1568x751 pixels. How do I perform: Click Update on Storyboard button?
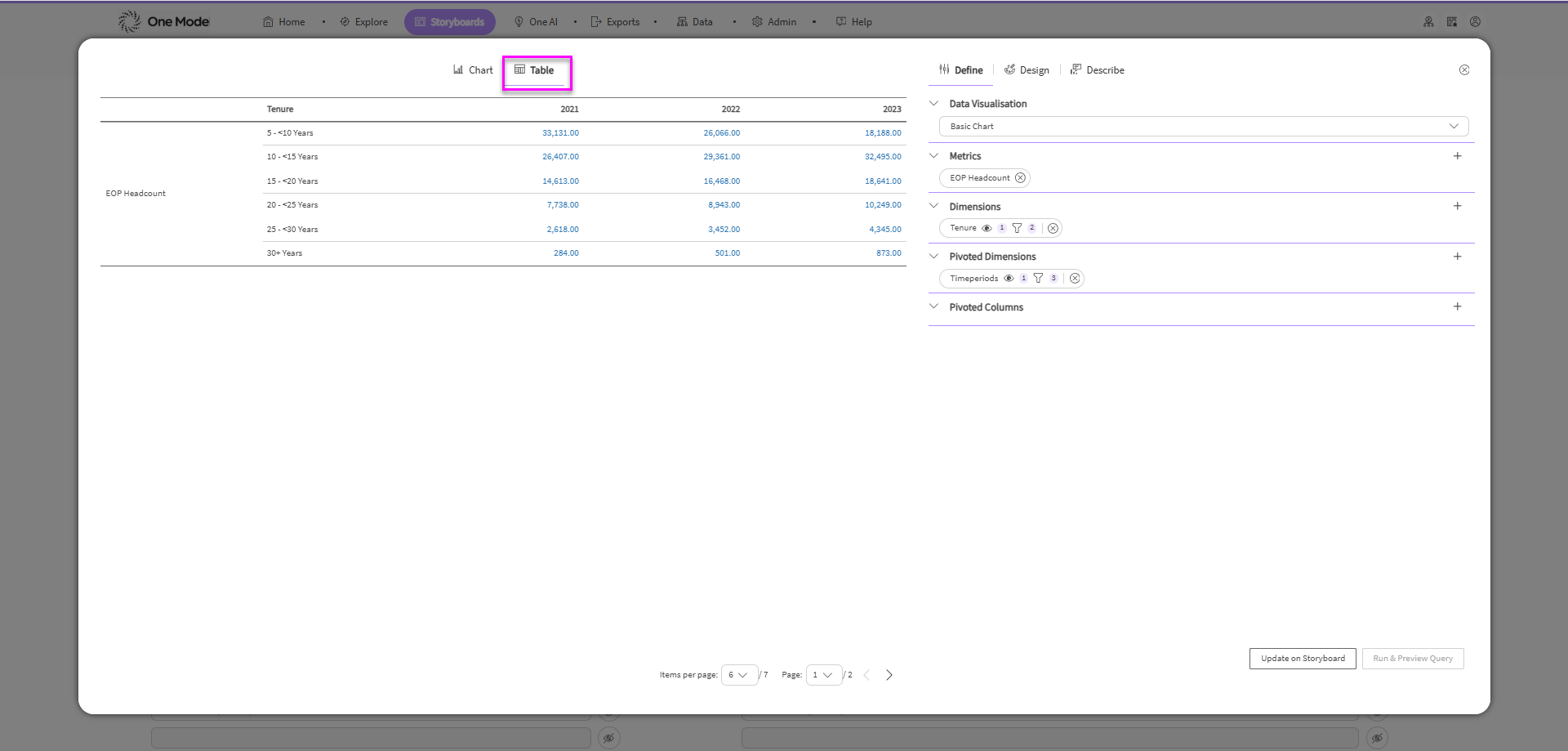(x=1302, y=659)
